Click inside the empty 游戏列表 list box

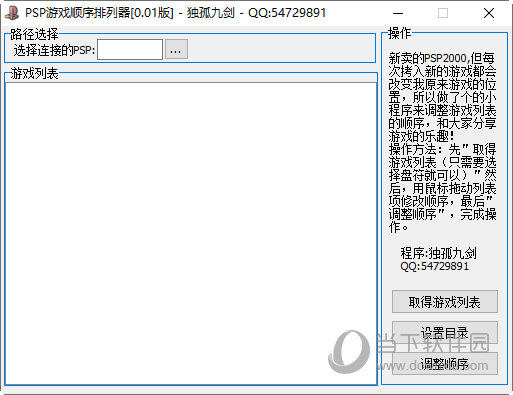191,233
